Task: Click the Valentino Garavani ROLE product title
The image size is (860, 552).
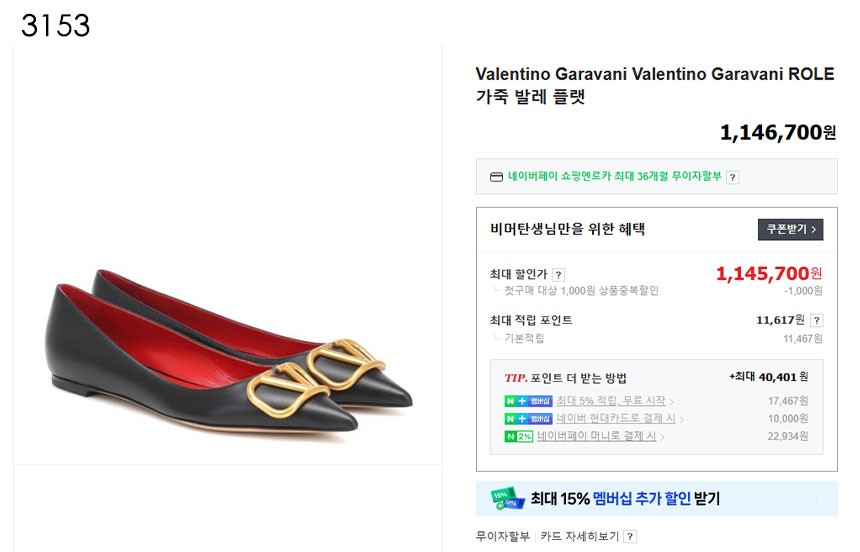Action: tap(654, 85)
